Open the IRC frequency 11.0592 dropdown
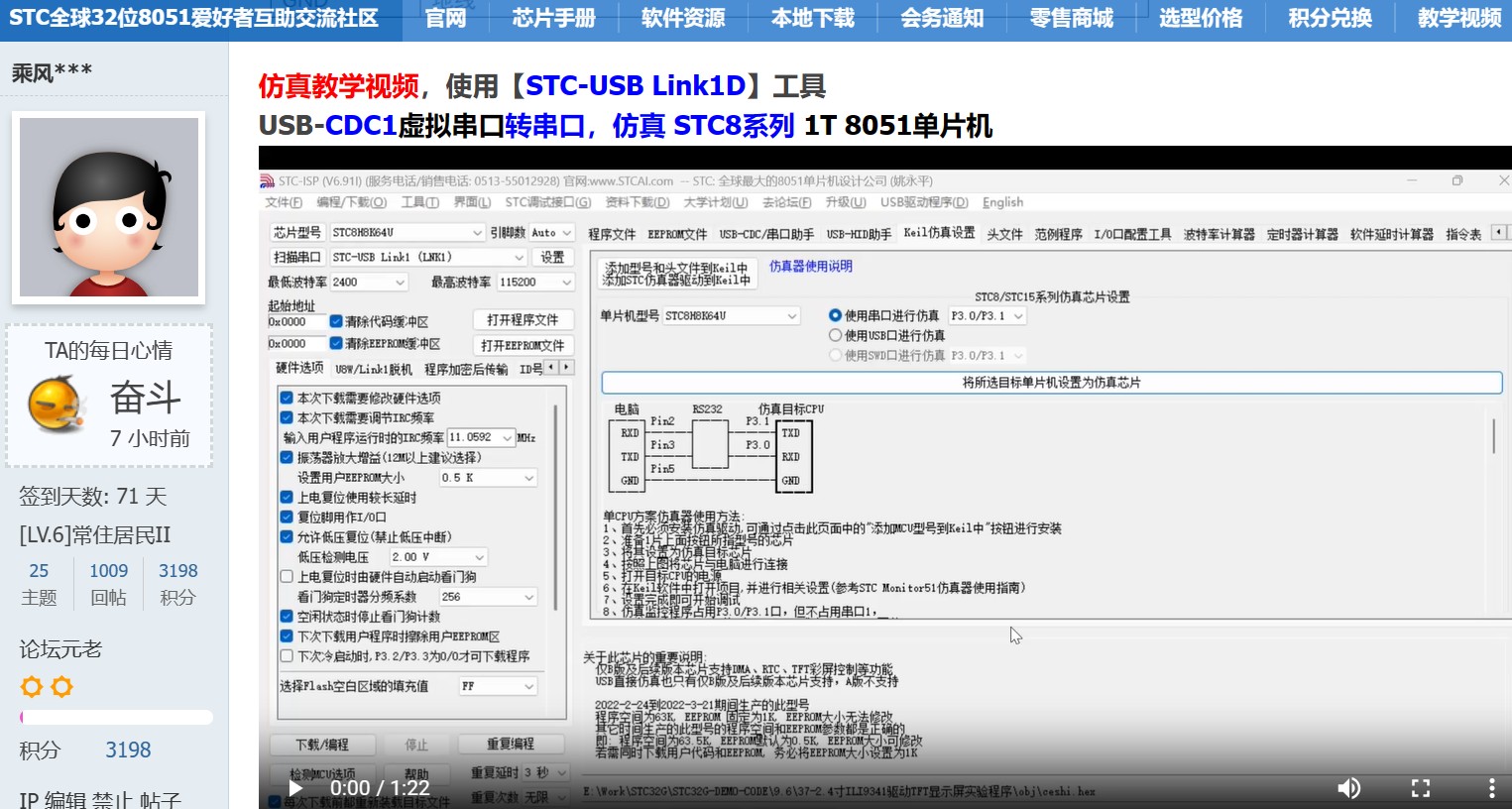This screenshot has height=809, width=1512. pyautogui.click(x=481, y=437)
